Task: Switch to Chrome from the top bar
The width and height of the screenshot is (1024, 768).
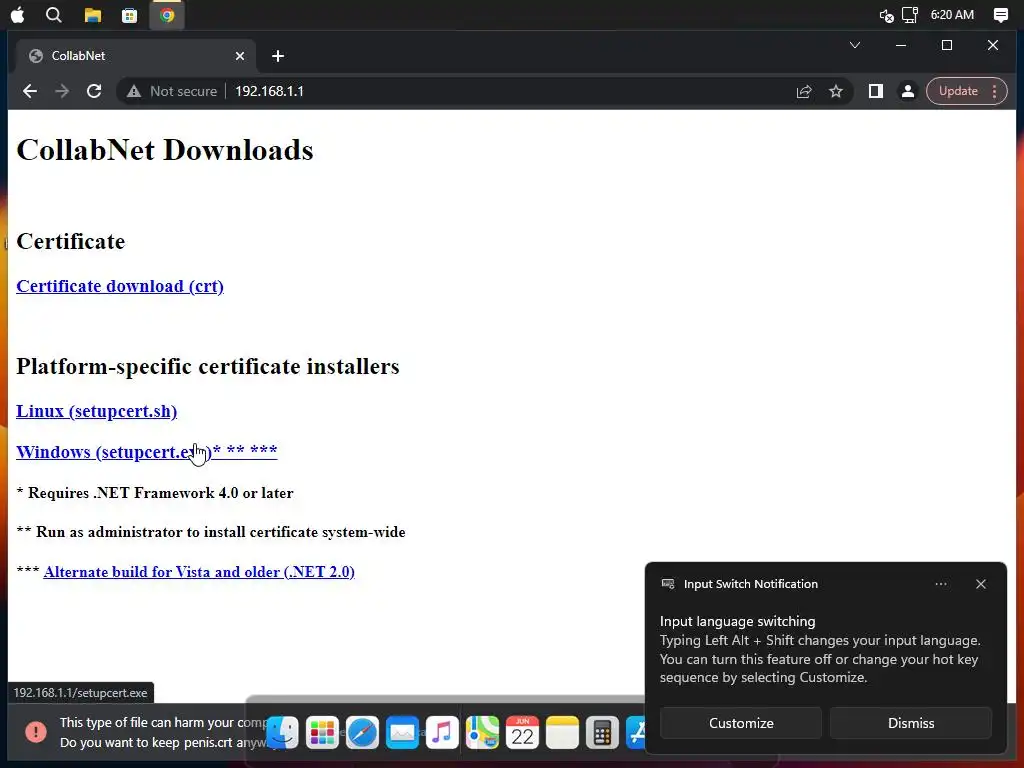Action: coord(167,15)
